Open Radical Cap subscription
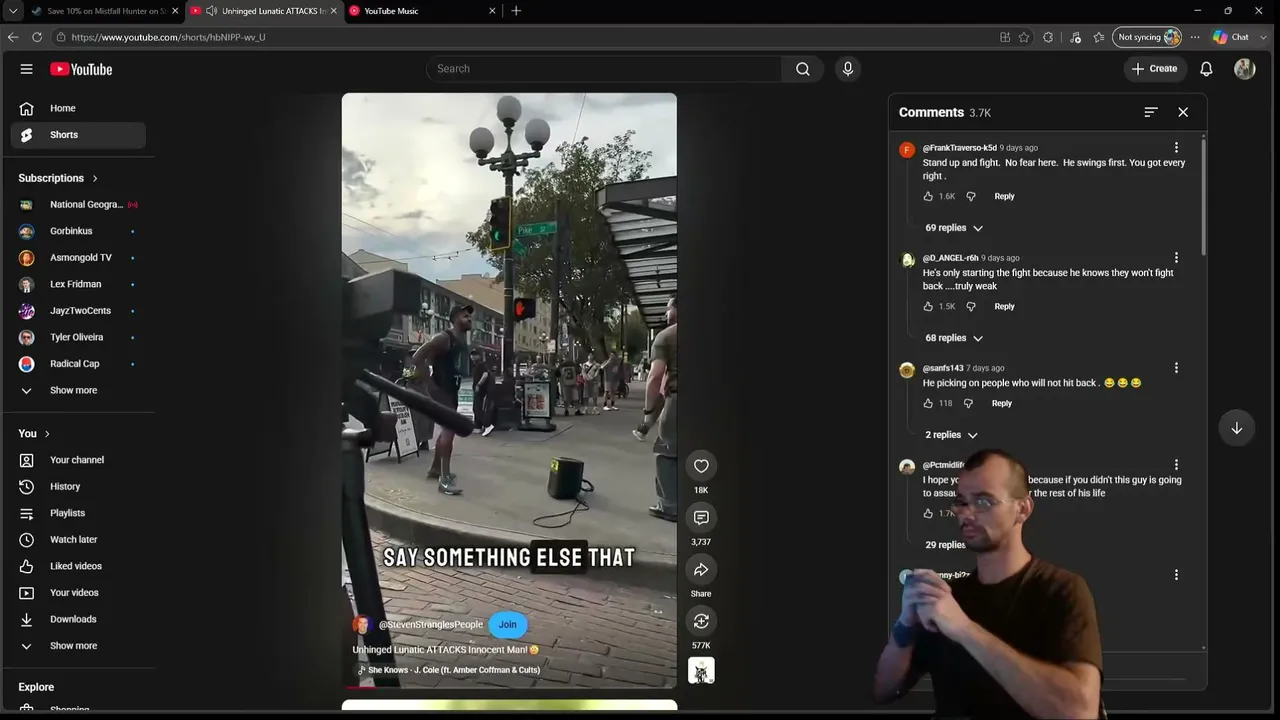 pyautogui.click(x=78, y=364)
